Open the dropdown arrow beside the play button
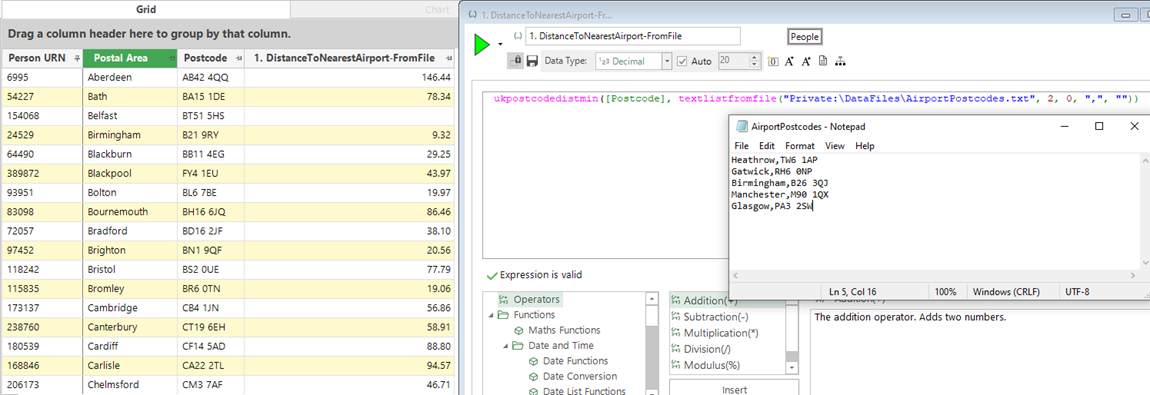The height and width of the screenshot is (395, 1150). pyautogui.click(x=500, y=45)
